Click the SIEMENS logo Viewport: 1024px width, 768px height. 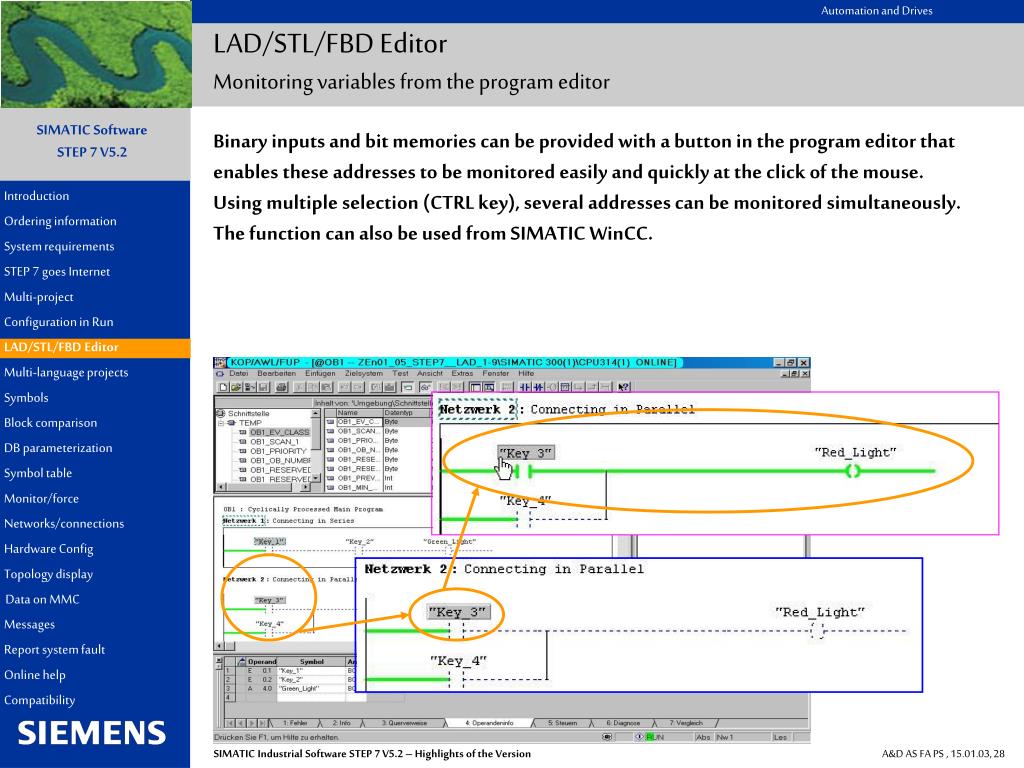[91, 733]
